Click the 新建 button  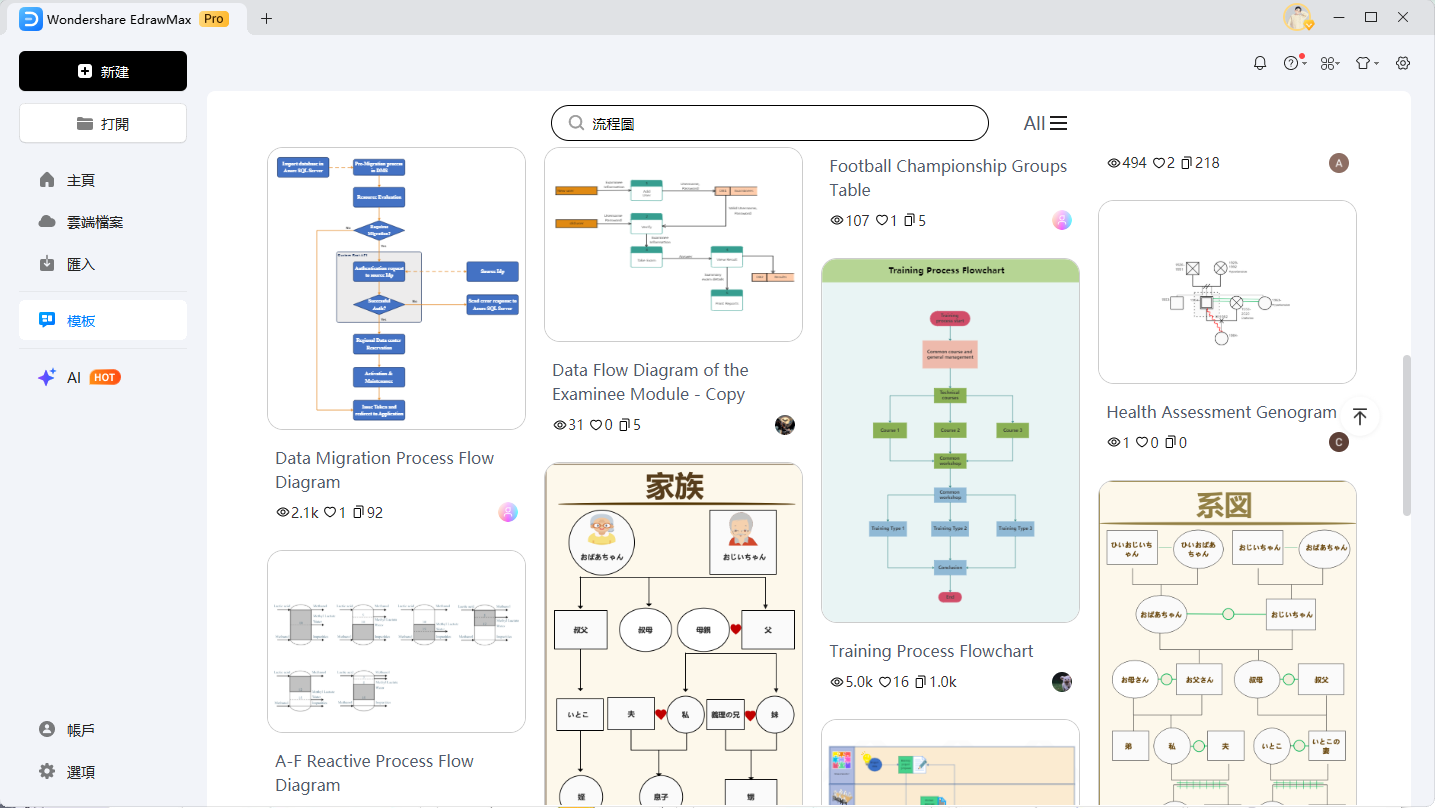click(103, 71)
